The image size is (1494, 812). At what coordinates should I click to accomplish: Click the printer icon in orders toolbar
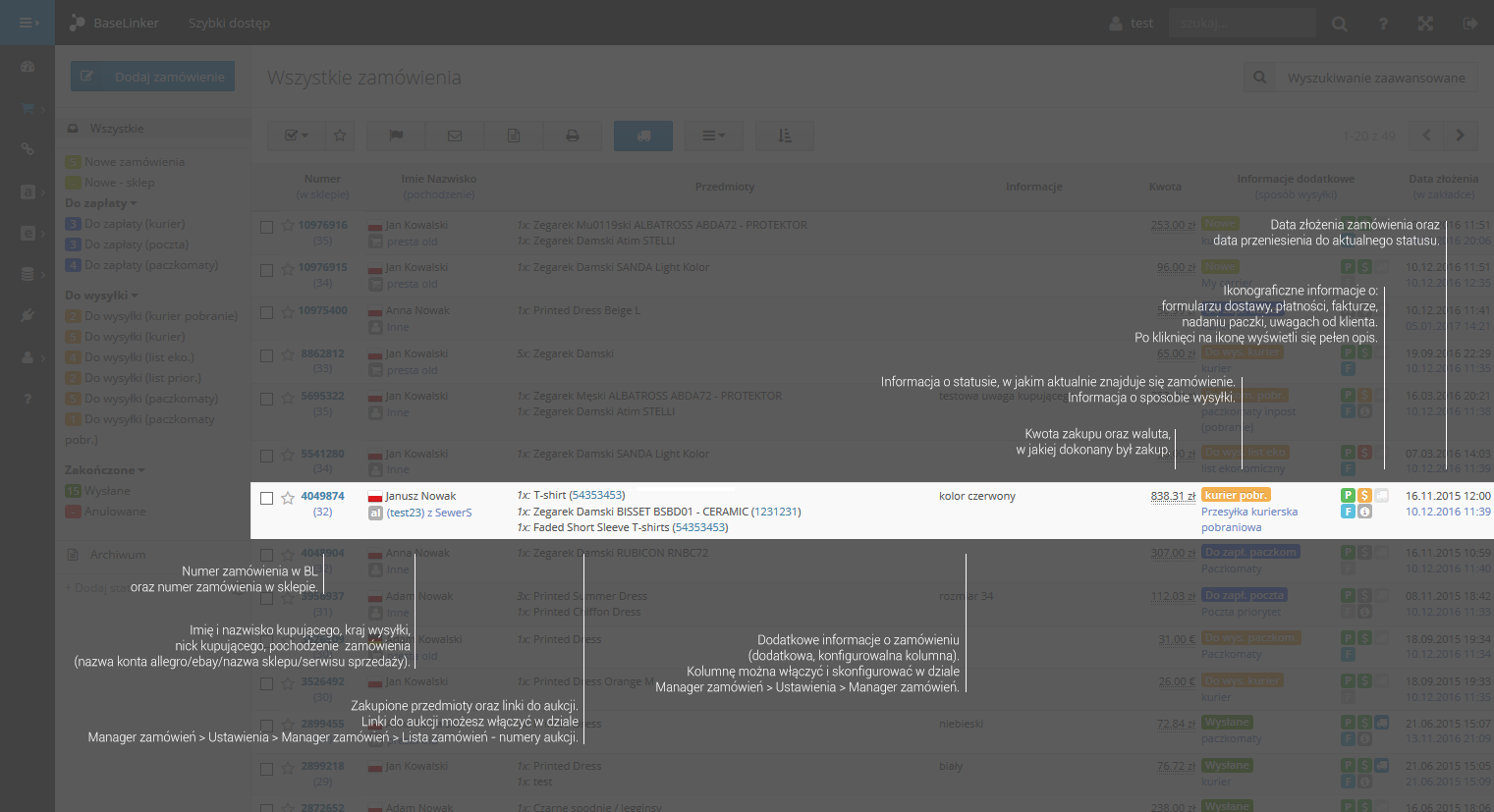(573, 135)
